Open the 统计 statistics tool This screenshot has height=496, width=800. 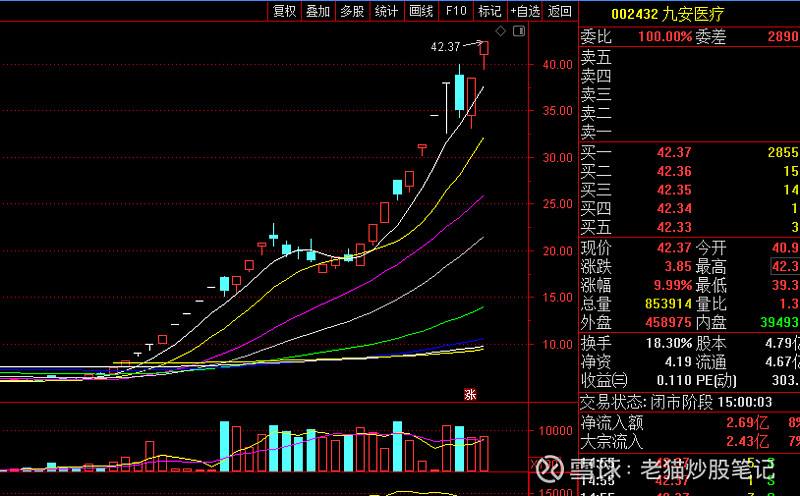tap(387, 11)
